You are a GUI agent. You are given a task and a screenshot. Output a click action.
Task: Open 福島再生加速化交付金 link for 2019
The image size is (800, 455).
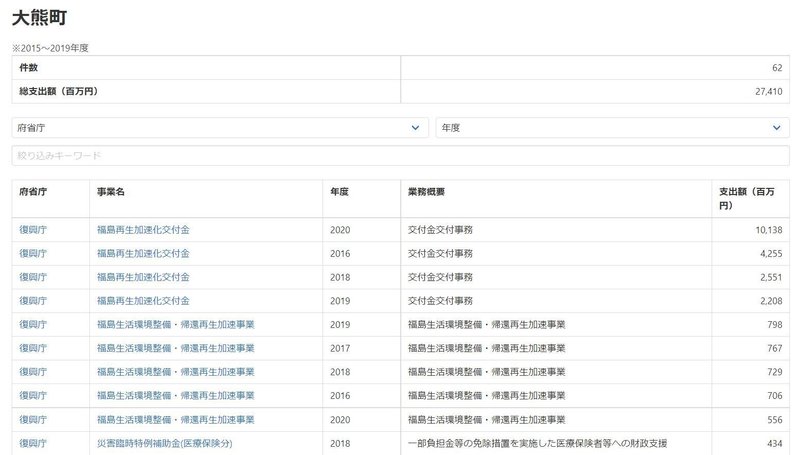click(x=143, y=301)
